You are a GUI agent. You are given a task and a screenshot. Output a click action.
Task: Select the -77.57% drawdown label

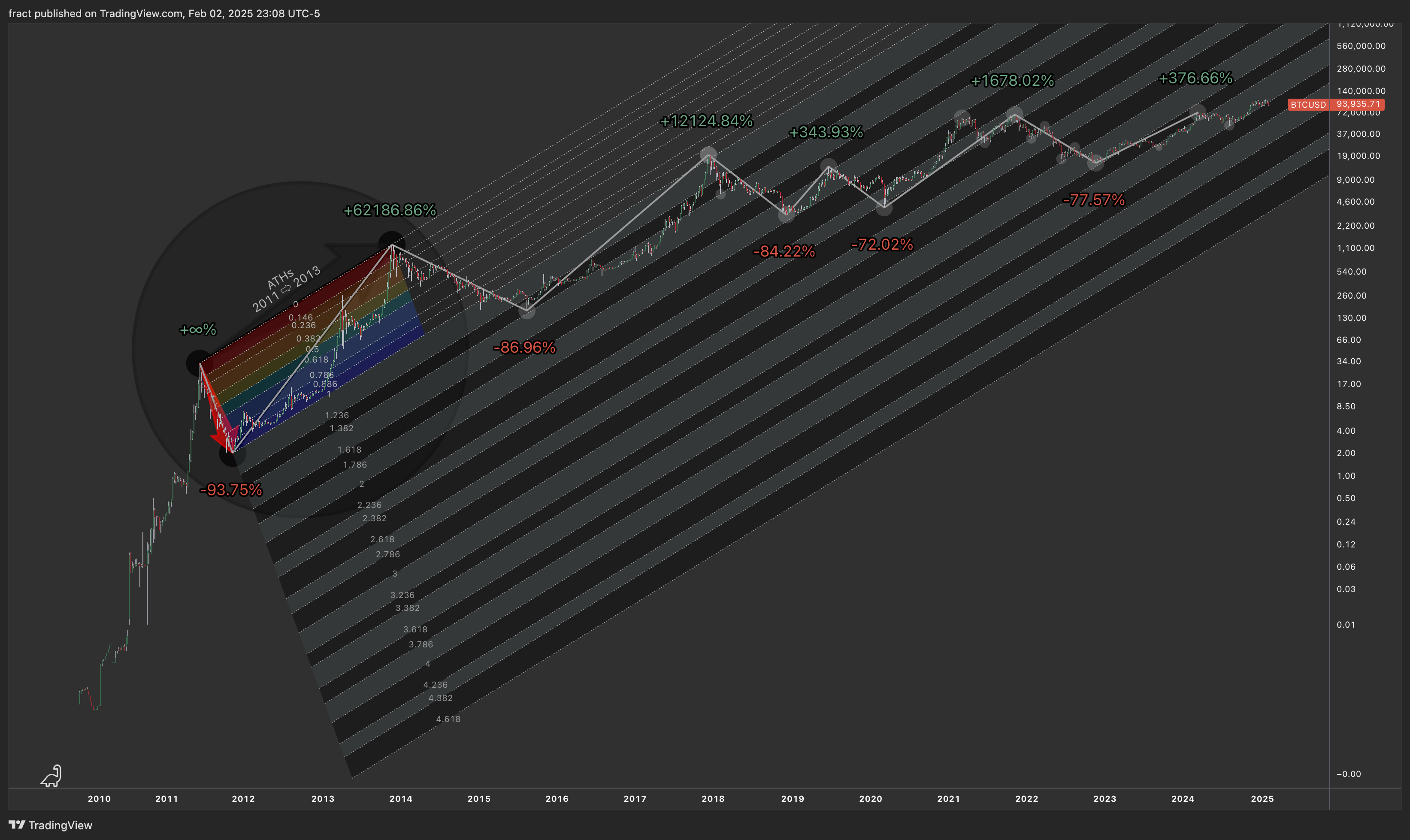tap(1094, 200)
